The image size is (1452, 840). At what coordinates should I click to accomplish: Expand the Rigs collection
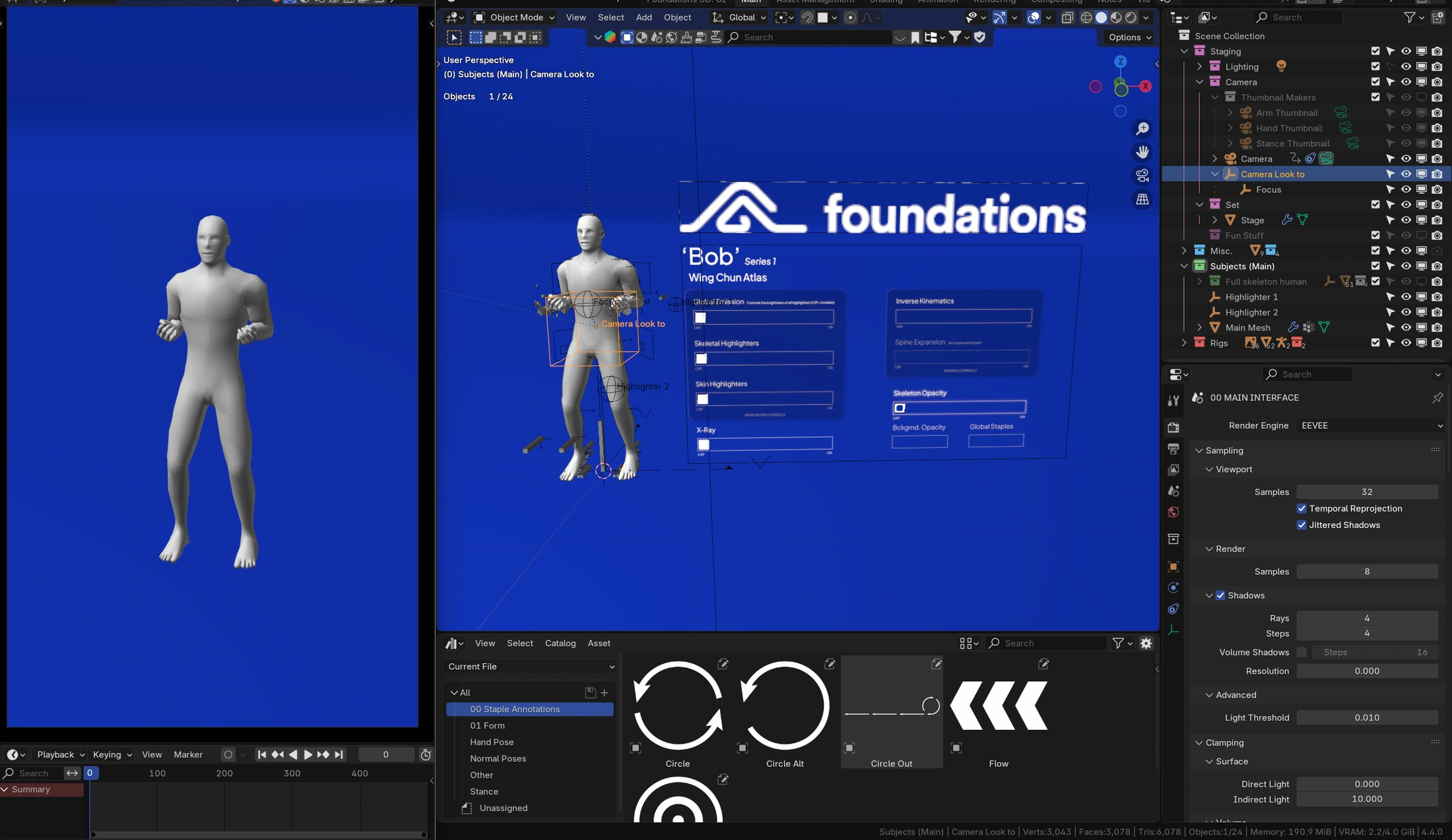pos(1184,343)
